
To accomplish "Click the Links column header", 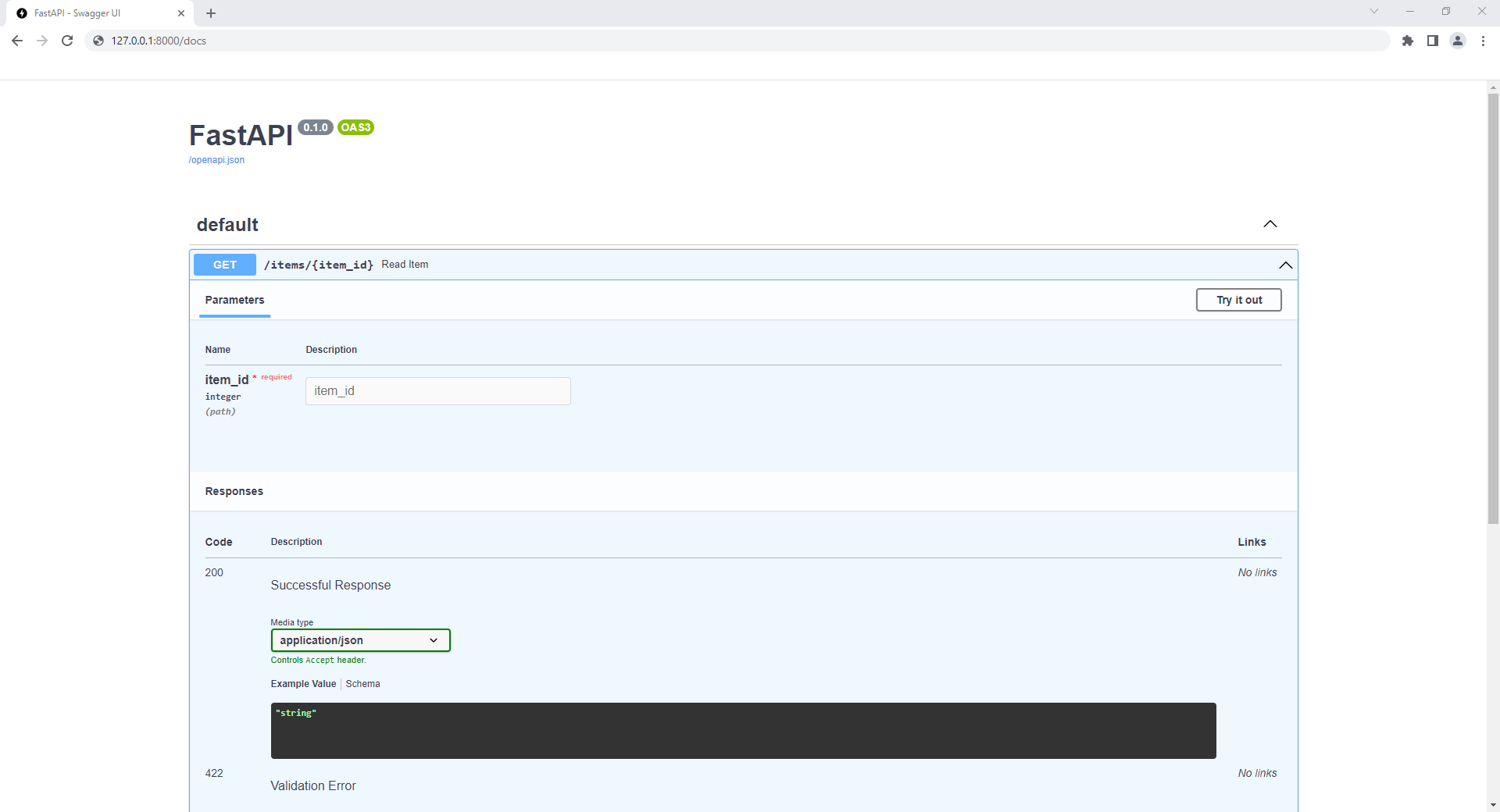I will 1252,542.
